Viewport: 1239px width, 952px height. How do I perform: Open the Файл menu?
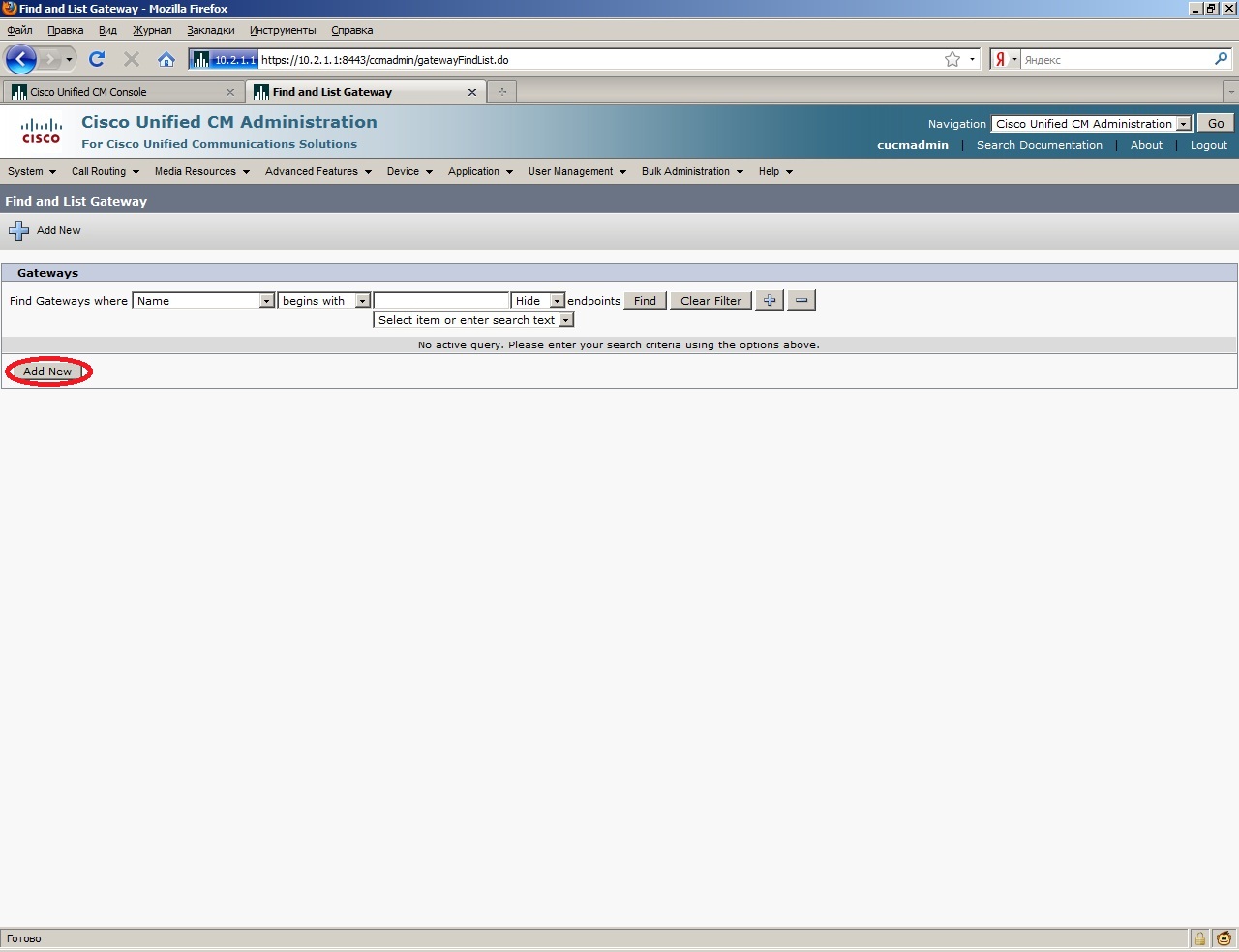click(19, 30)
